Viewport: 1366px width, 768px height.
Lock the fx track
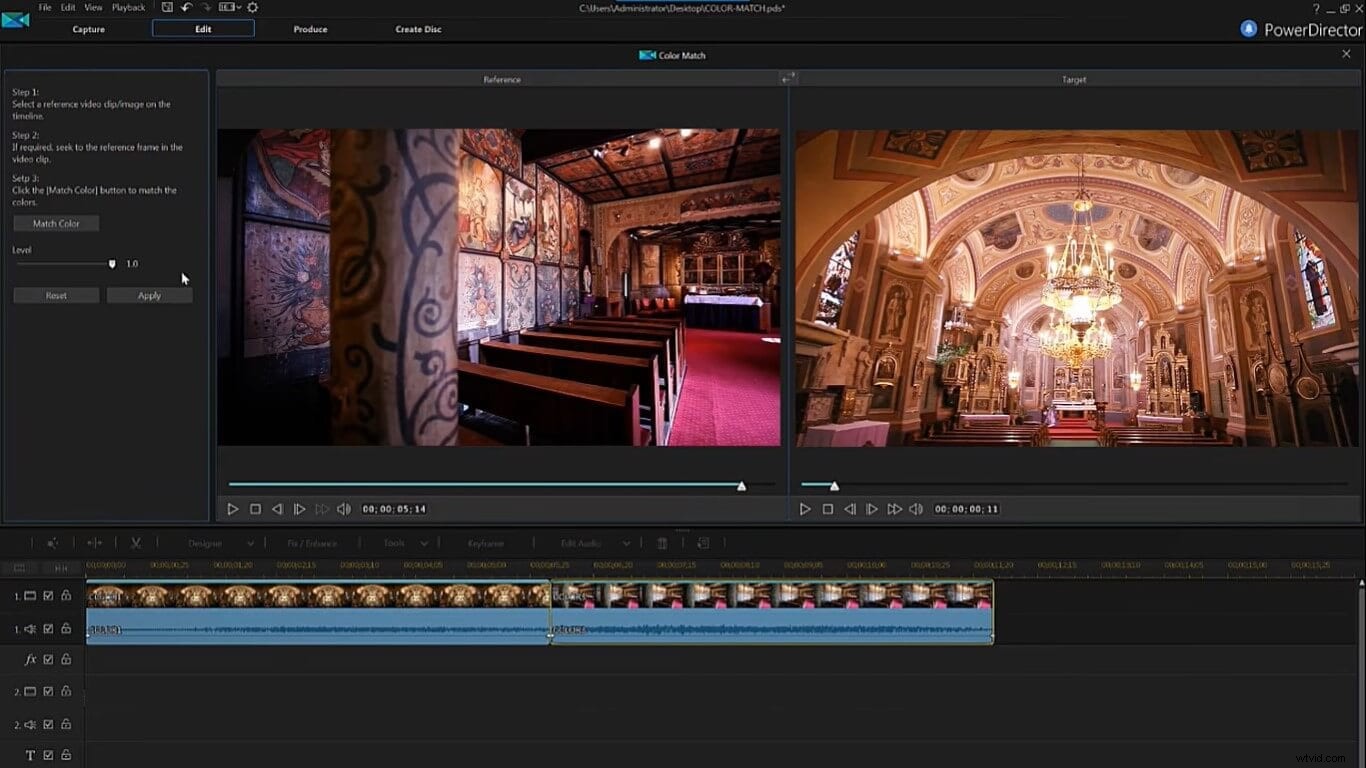point(65,659)
